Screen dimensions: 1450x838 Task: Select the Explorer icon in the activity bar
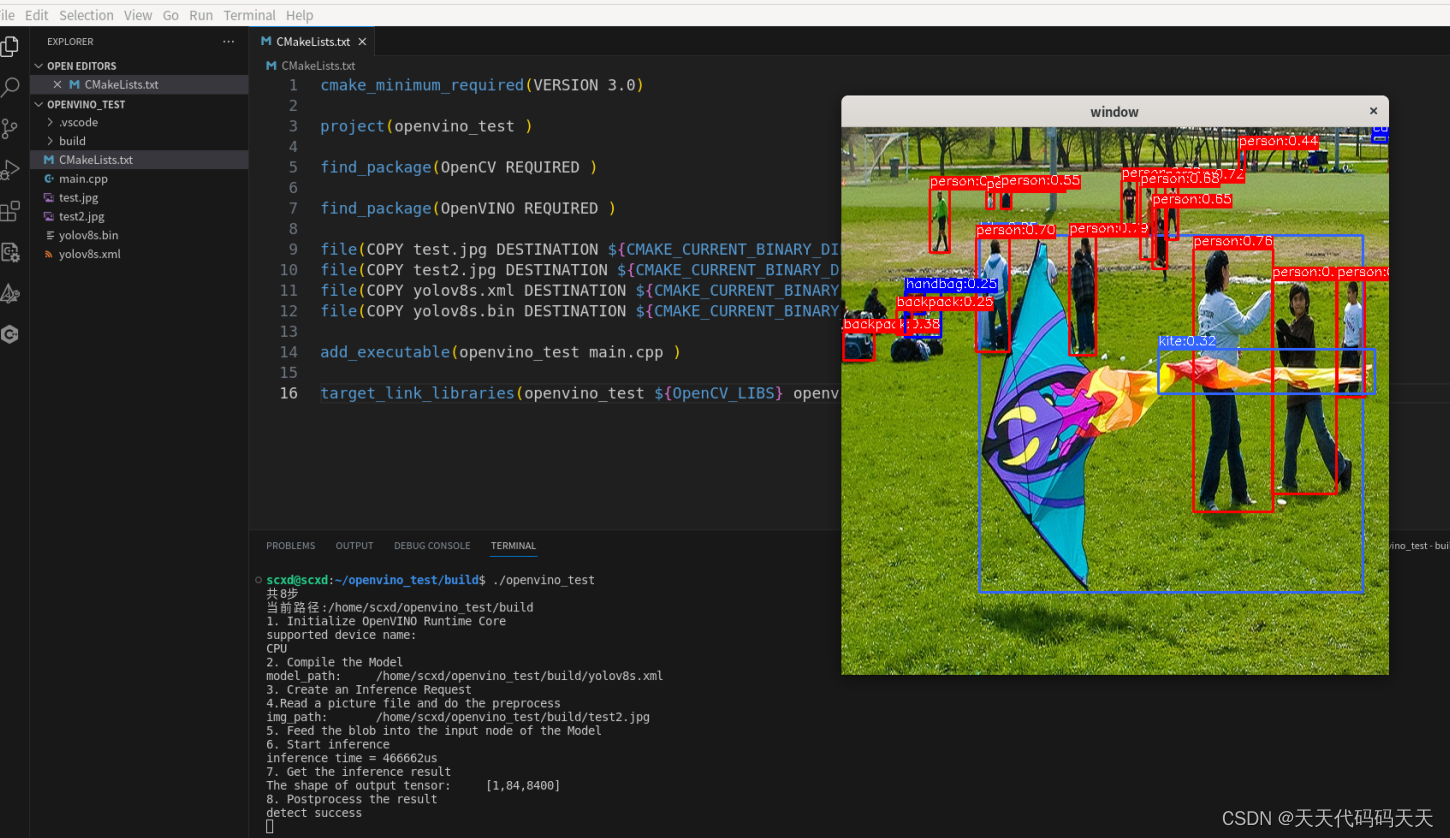(11, 46)
